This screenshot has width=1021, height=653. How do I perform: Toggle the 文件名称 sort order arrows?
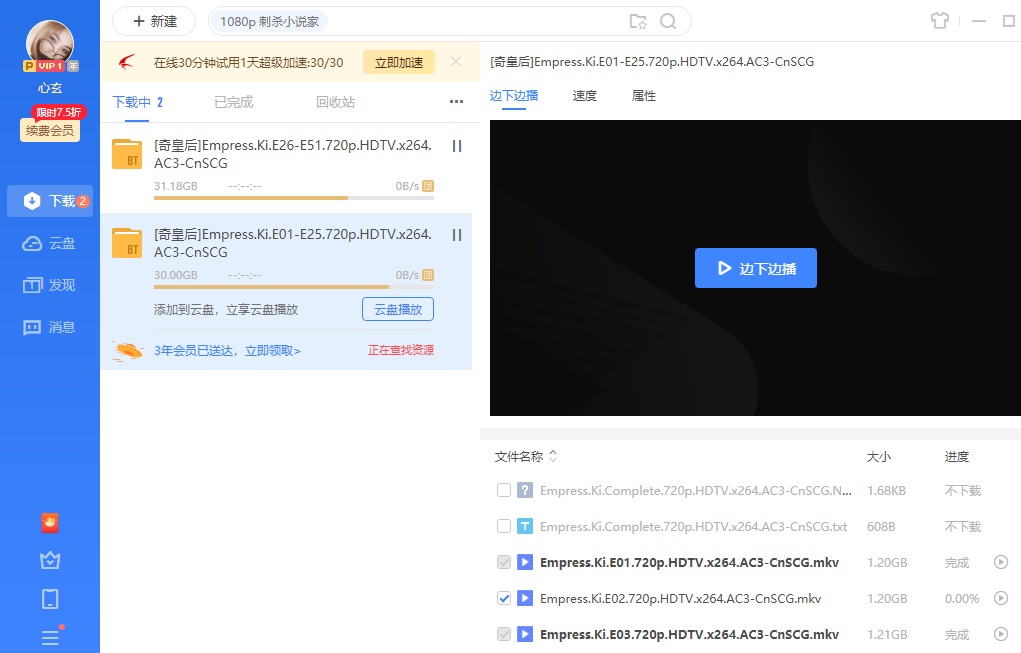[x=556, y=456]
